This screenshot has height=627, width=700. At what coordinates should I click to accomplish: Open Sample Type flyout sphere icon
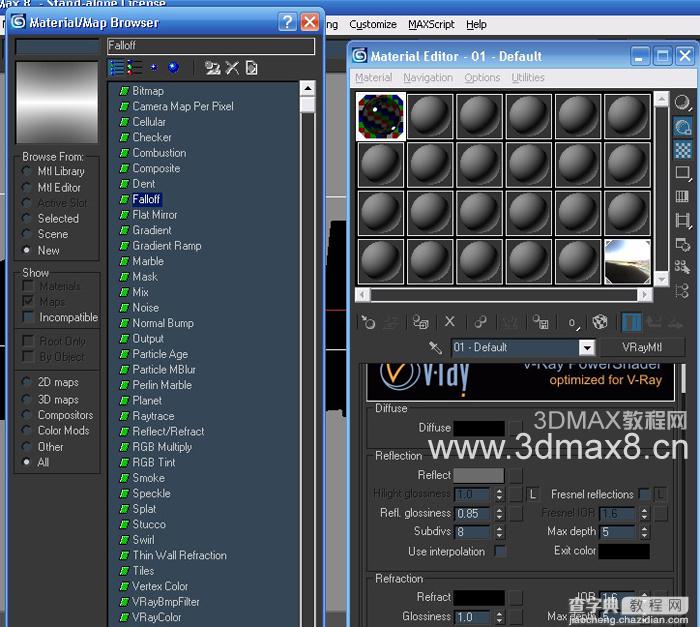682,103
